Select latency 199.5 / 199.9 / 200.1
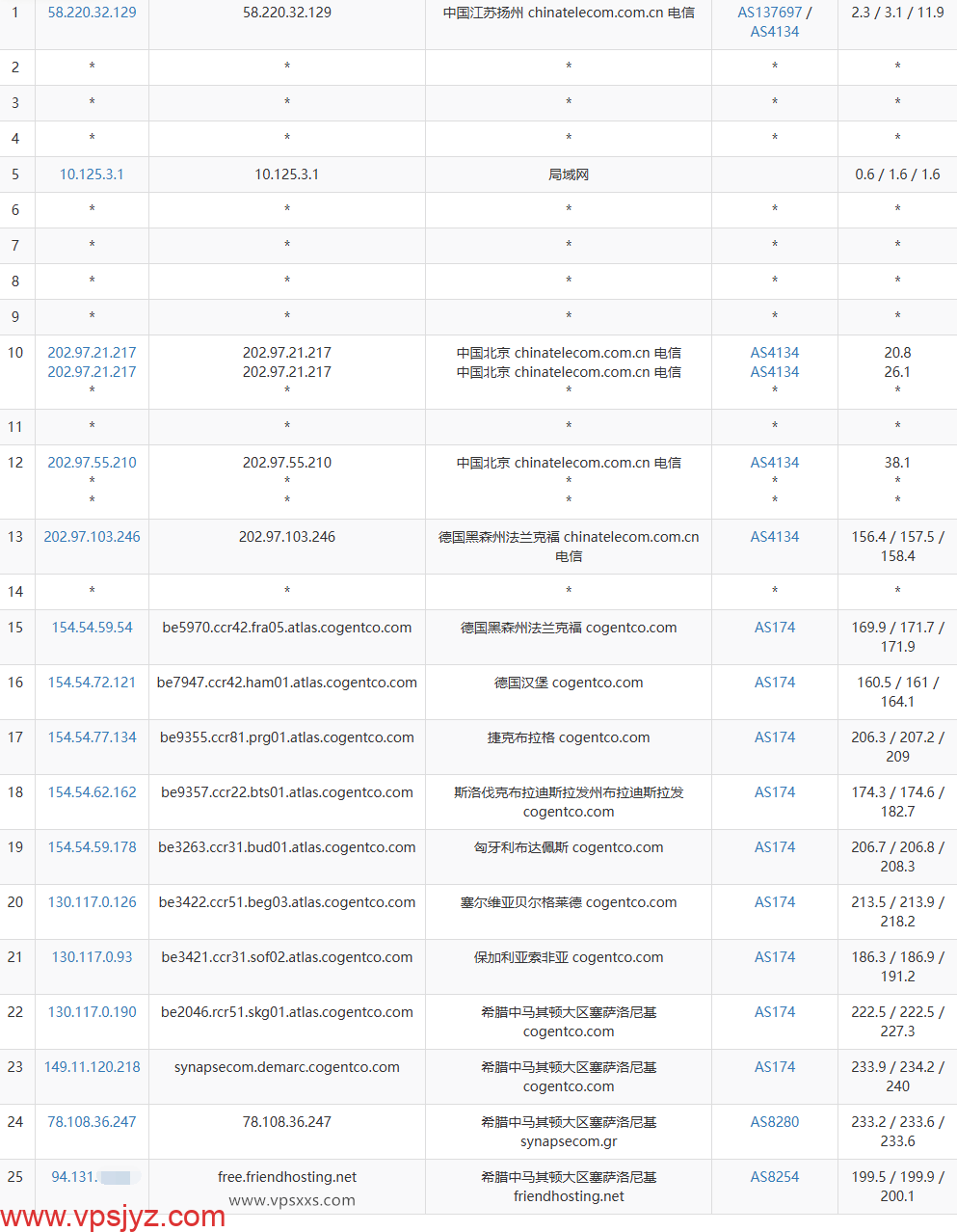This screenshot has width=957, height=1232. (x=897, y=1187)
